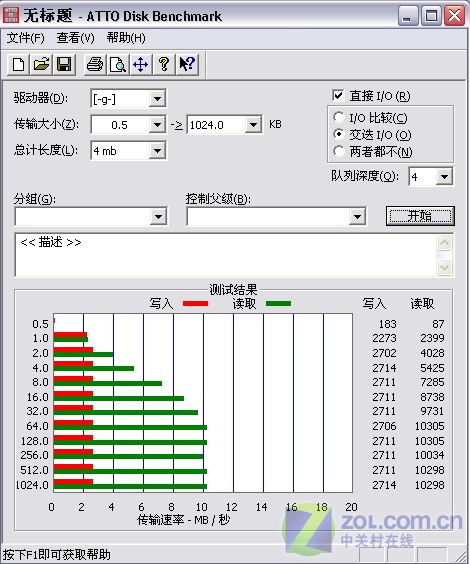
Task: Expand the 0.5 transfer size dropdown
Action: point(158,125)
